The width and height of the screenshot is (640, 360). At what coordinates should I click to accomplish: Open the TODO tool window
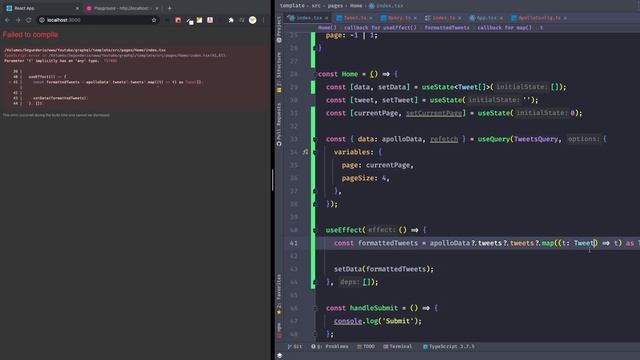tap(366, 347)
